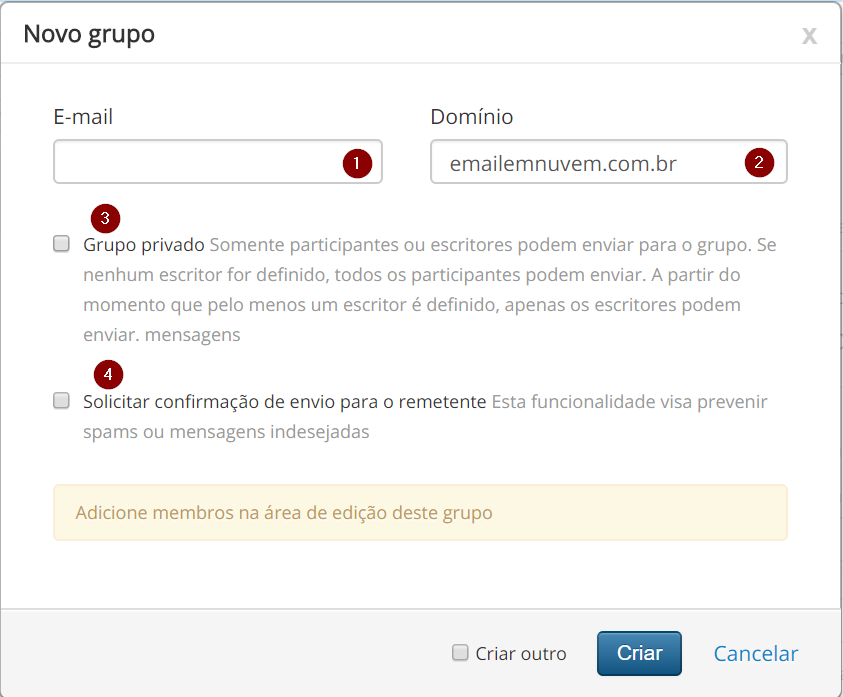Click the Cancelar link
This screenshot has height=697, width=843.
tap(755, 654)
